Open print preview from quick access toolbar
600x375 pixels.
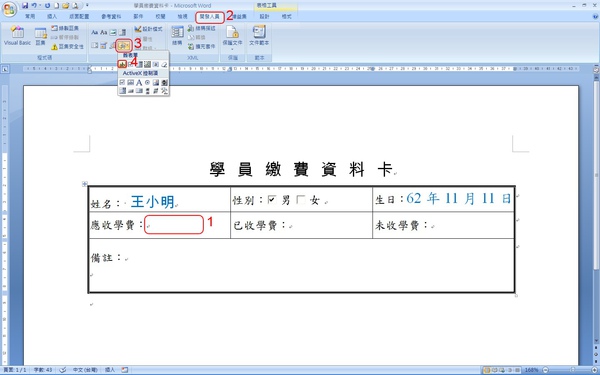tap(75, 5)
